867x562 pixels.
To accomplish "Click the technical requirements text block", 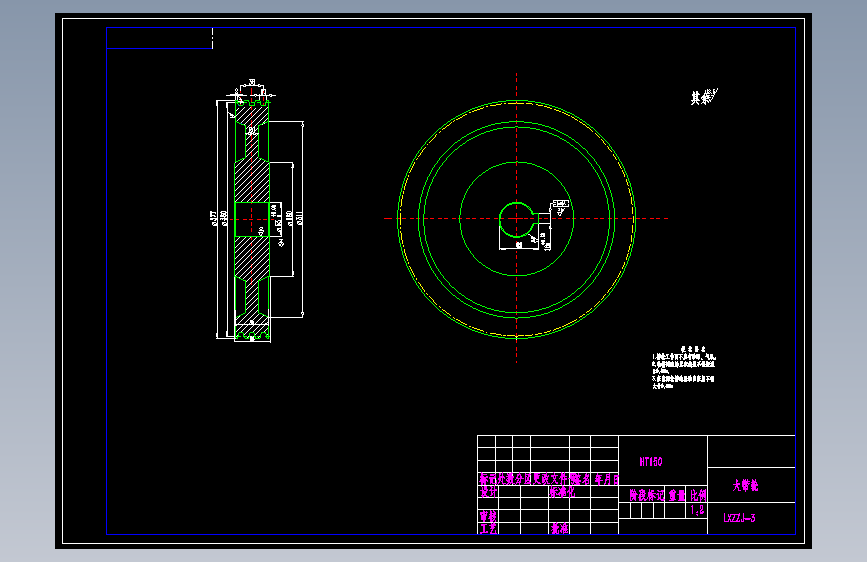I will pos(685,368).
